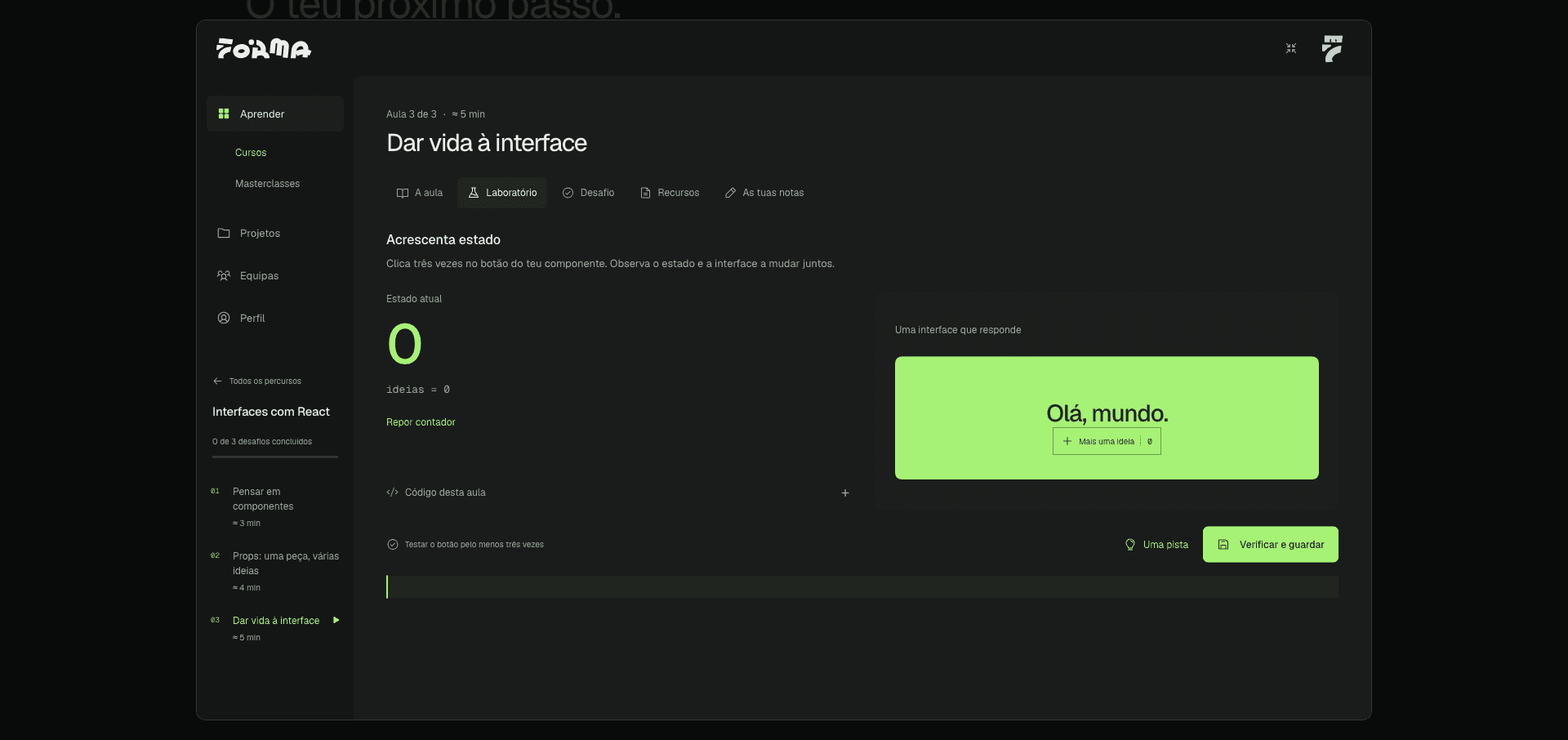Click the 'ideias = 0' state text
This screenshot has height=740, width=1568.
click(418, 390)
